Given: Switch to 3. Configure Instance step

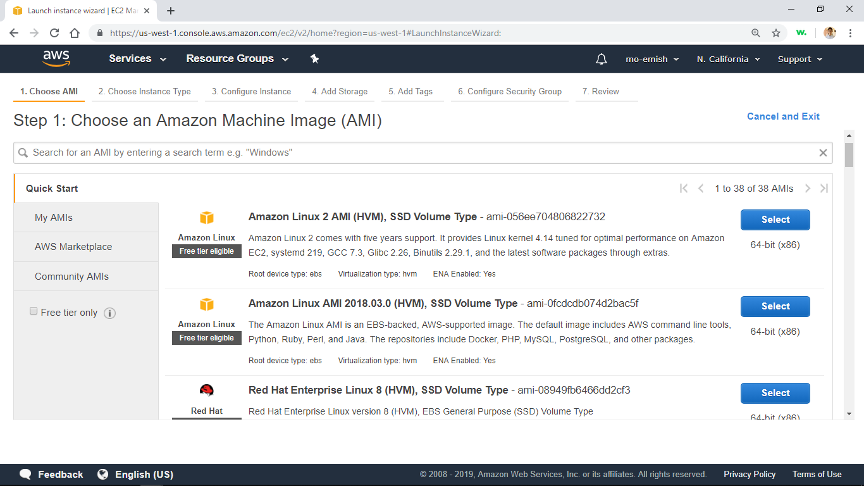Looking at the screenshot, I should (251, 91).
